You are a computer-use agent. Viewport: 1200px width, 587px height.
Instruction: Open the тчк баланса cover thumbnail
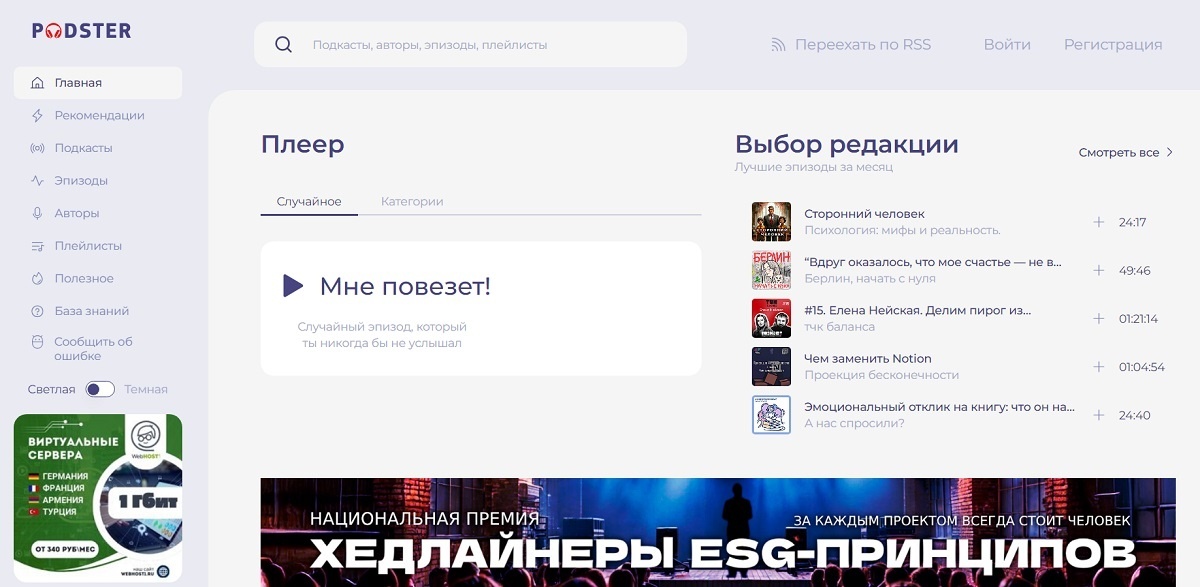(x=771, y=318)
